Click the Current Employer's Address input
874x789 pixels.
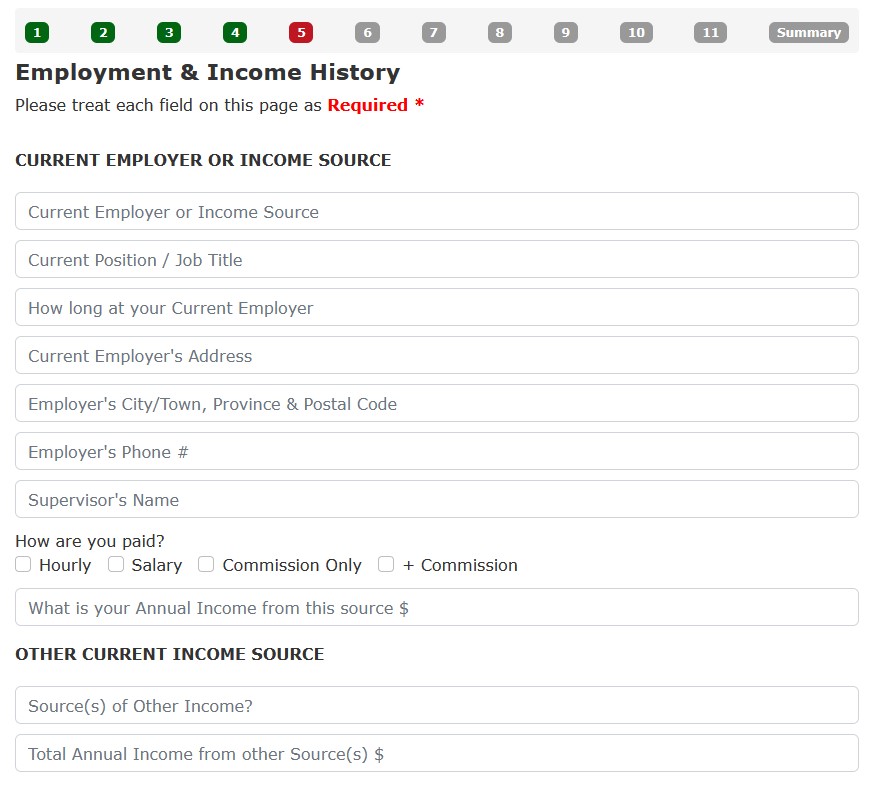point(437,356)
